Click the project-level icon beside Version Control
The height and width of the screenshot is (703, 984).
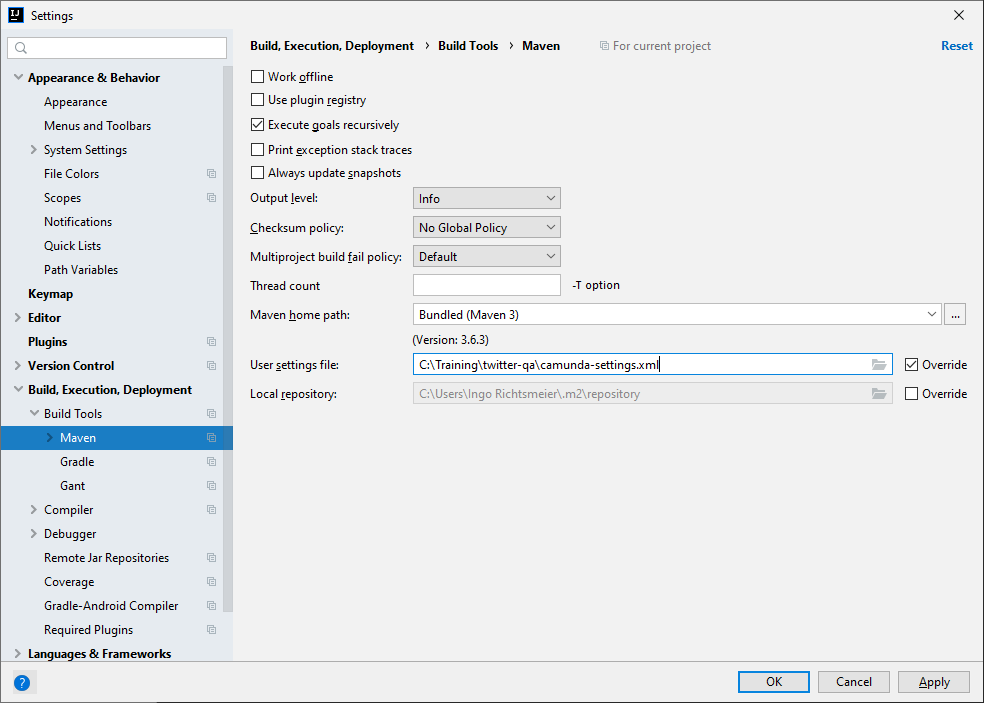(x=211, y=366)
